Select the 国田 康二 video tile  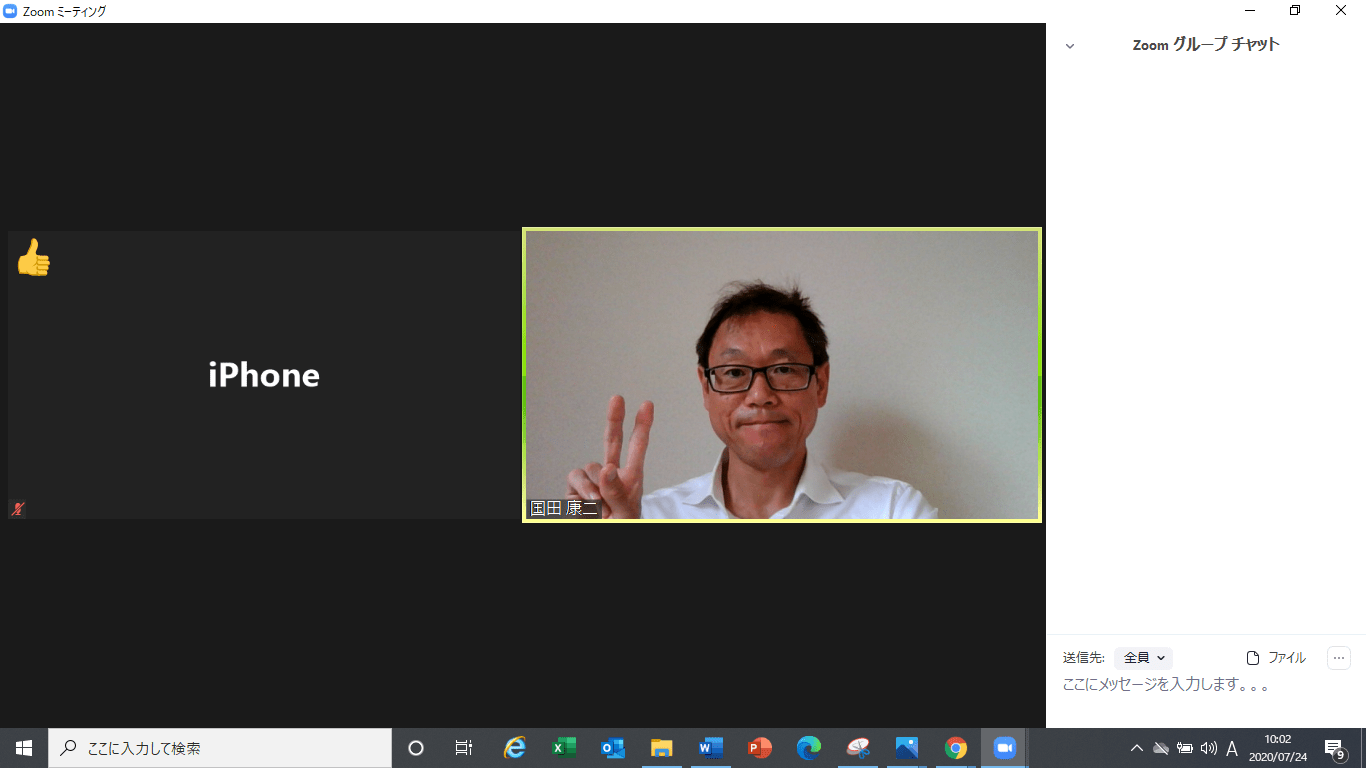tap(781, 375)
